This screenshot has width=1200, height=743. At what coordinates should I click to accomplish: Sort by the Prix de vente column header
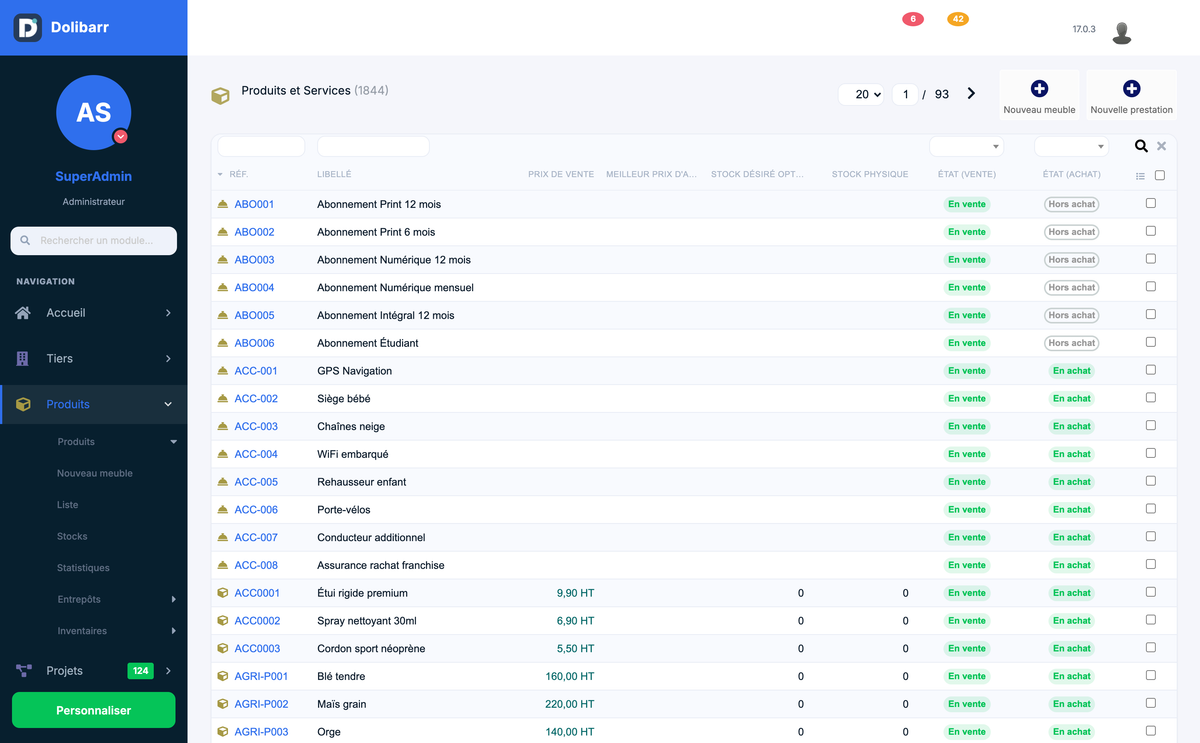pyautogui.click(x=561, y=174)
